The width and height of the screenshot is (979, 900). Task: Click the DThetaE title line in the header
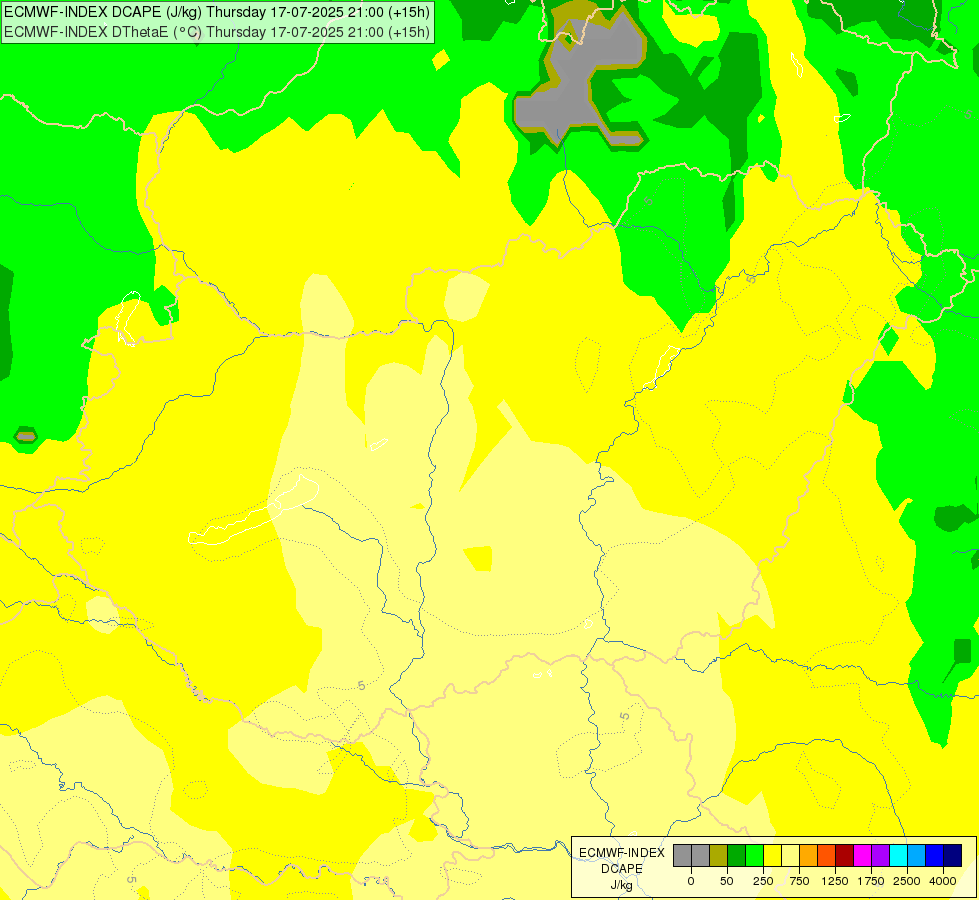[x=217, y=32]
